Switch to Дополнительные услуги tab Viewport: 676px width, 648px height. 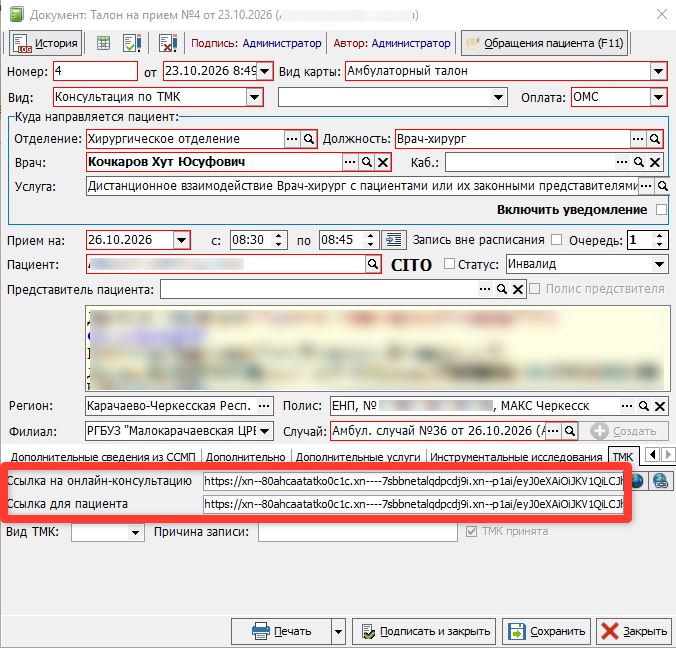358,457
